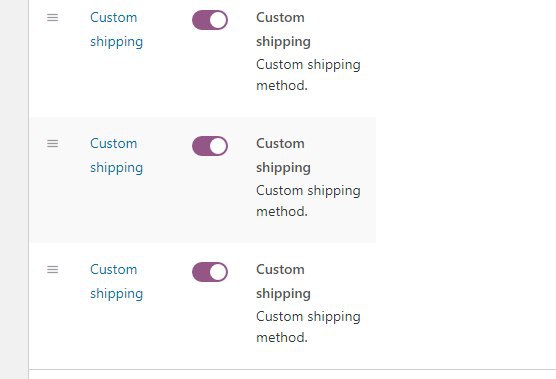The height and width of the screenshot is (379, 556).
Task: Open the top Custom shipping link
Action: (116, 29)
